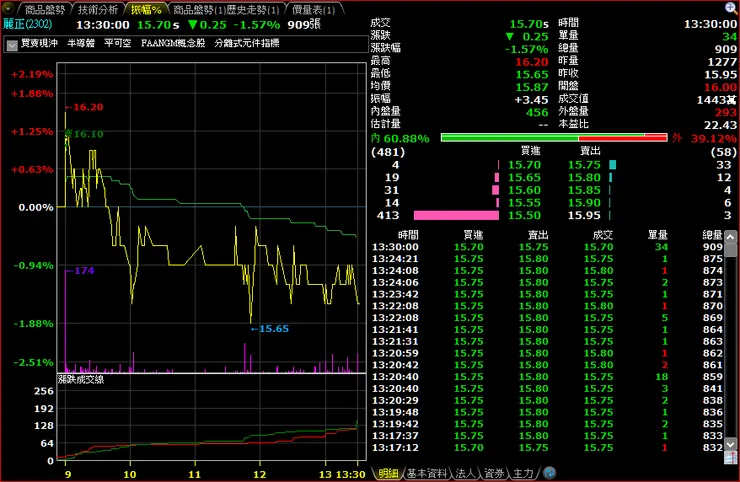
Task: Expand the gray arrow dropdown beside 買賣現沖
Action: 12,44
